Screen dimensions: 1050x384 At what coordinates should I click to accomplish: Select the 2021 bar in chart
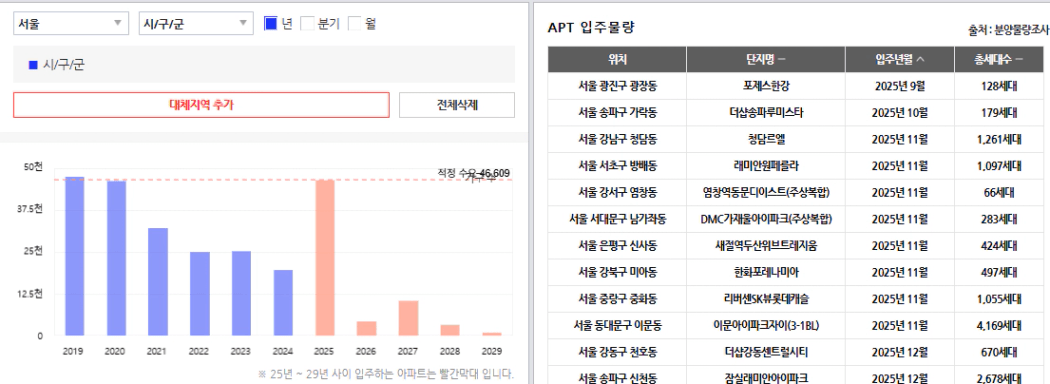pos(158,281)
